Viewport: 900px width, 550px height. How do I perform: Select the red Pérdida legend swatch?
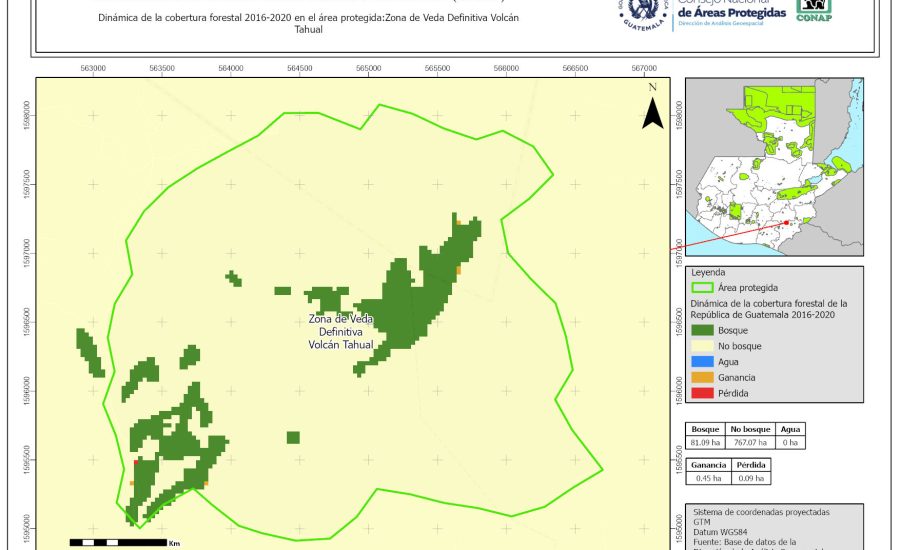click(x=703, y=393)
